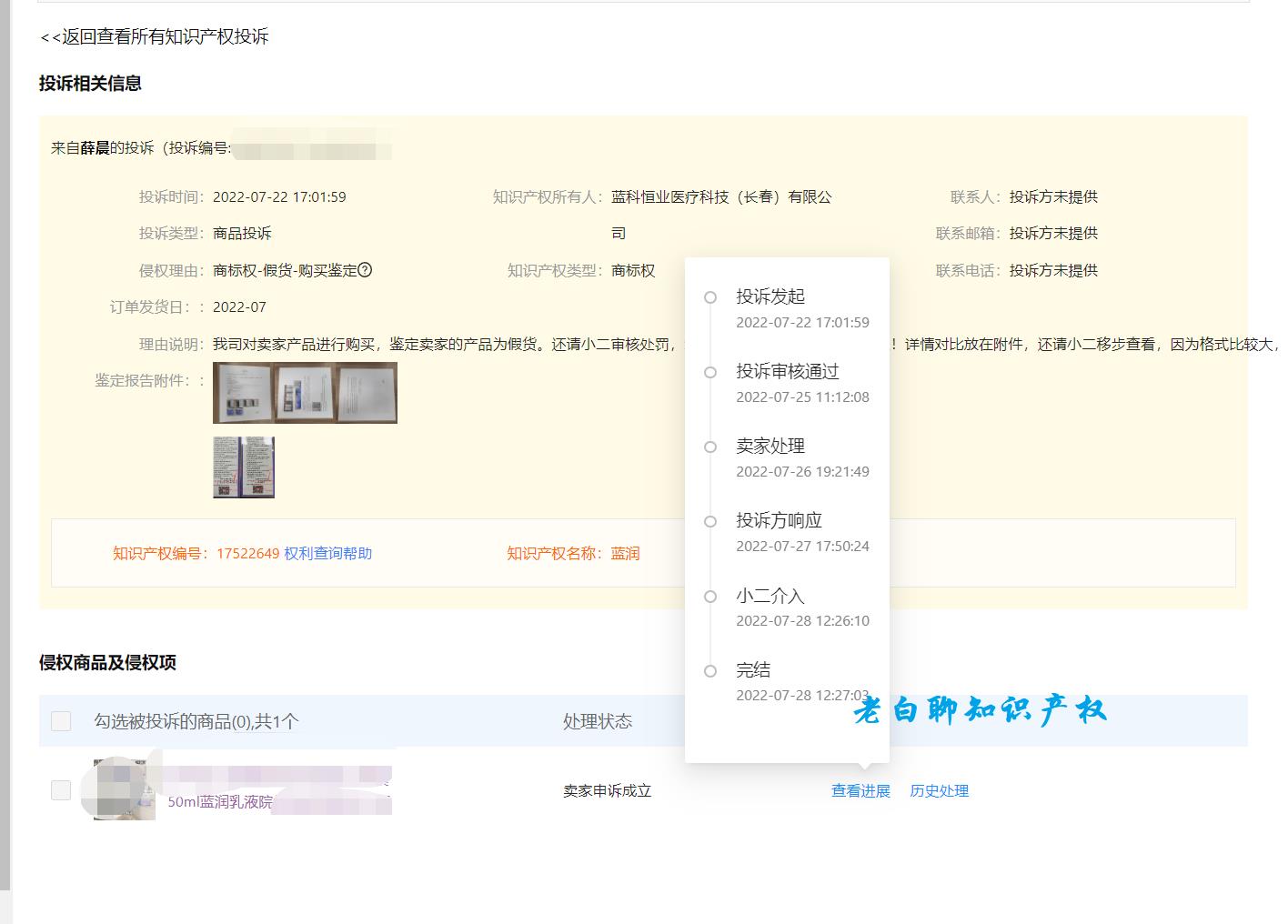This screenshot has width=1288, height=924.
Task: Click the trademark number 17522649
Action: point(247,553)
